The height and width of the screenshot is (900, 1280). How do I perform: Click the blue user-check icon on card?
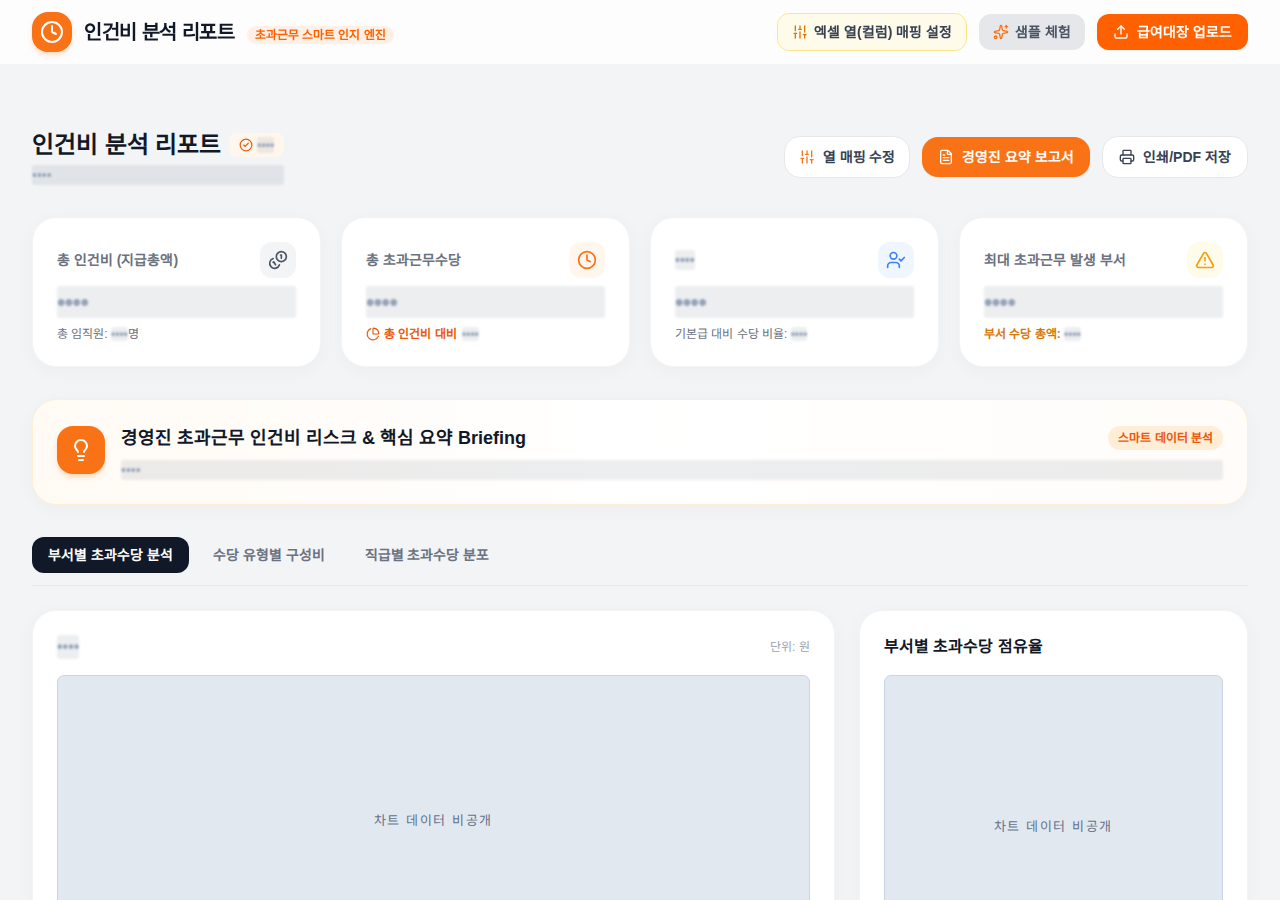896,260
